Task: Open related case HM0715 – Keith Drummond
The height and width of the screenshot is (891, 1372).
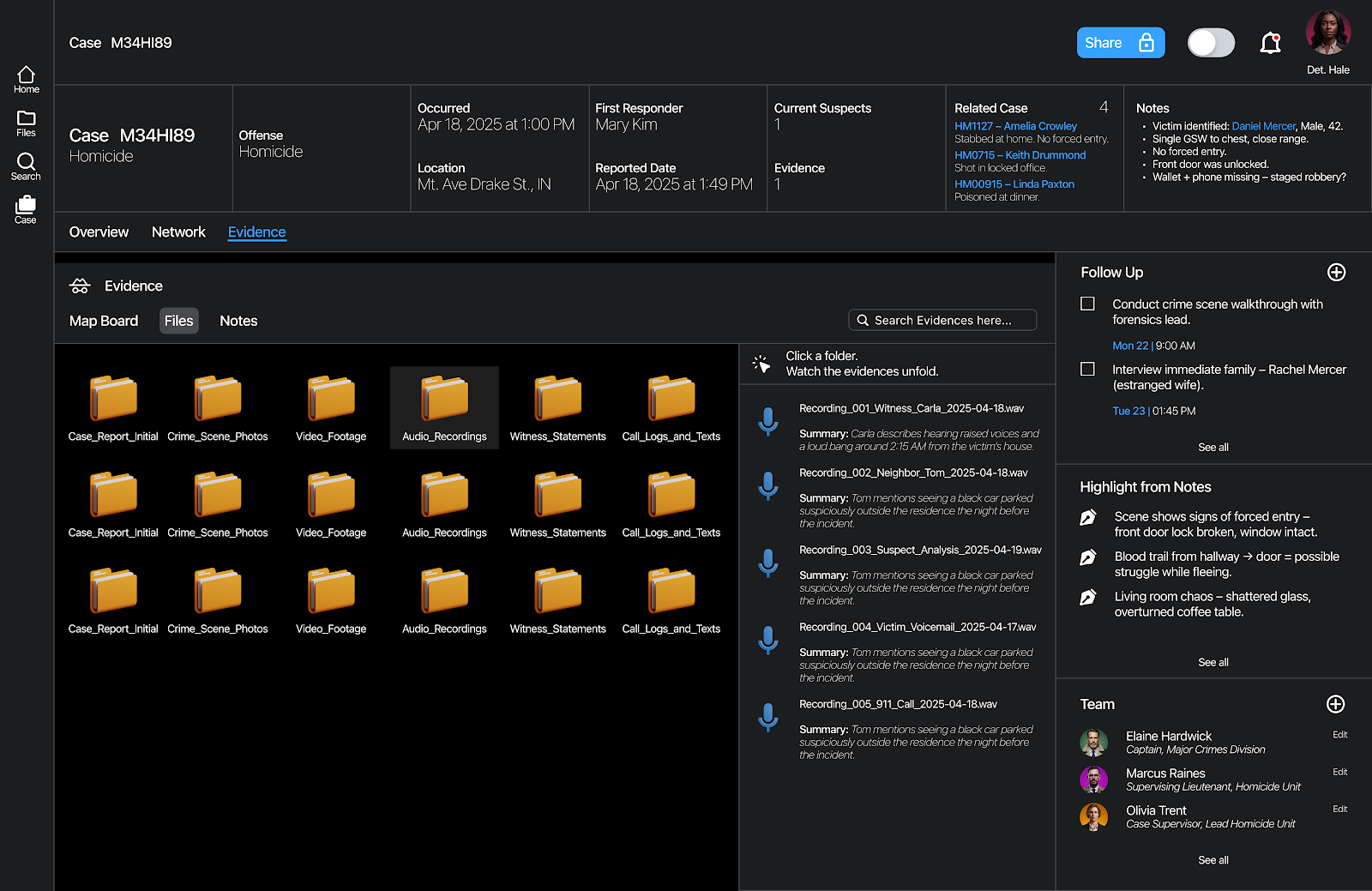Action: [x=1020, y=155]
